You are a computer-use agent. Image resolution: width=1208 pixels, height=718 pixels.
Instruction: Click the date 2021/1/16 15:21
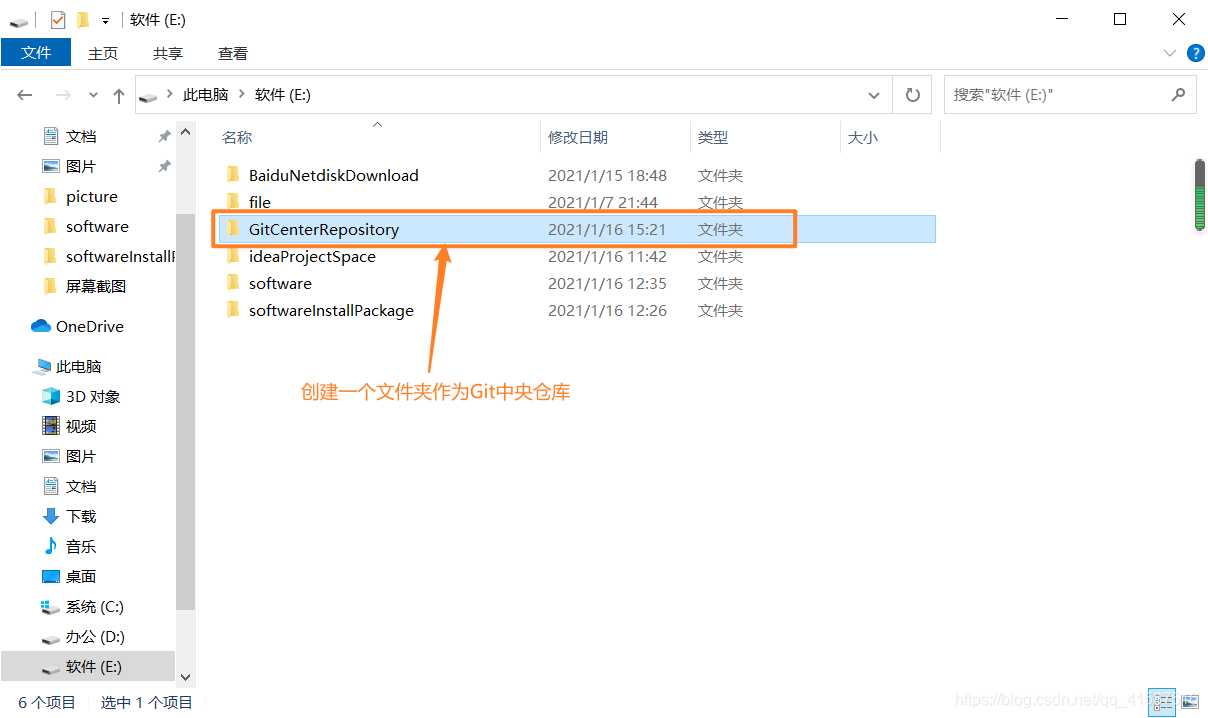607,229
